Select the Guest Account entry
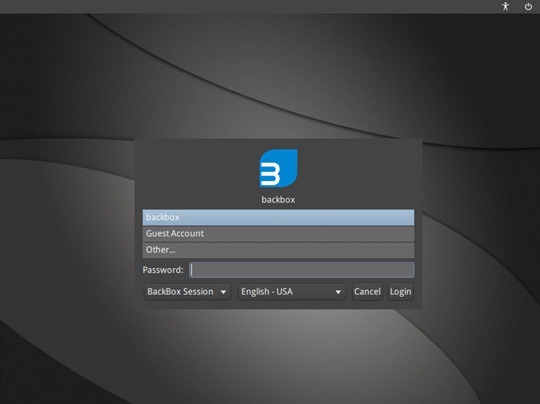The height and width of the screenshot is (404, 540). 278,234
